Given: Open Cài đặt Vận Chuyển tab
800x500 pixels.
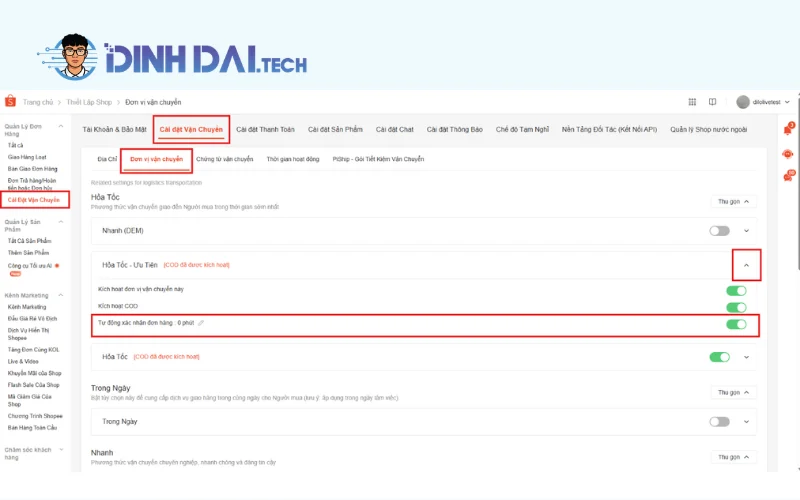Looking at the screenshot, I should (x=191, y=130).
